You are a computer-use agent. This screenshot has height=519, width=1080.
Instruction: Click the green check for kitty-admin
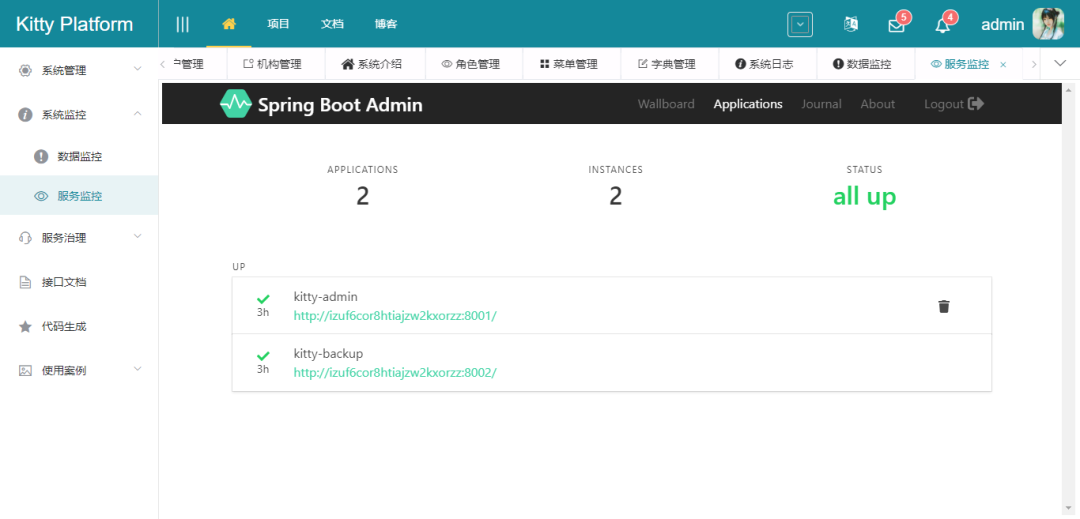click(263, 299)
